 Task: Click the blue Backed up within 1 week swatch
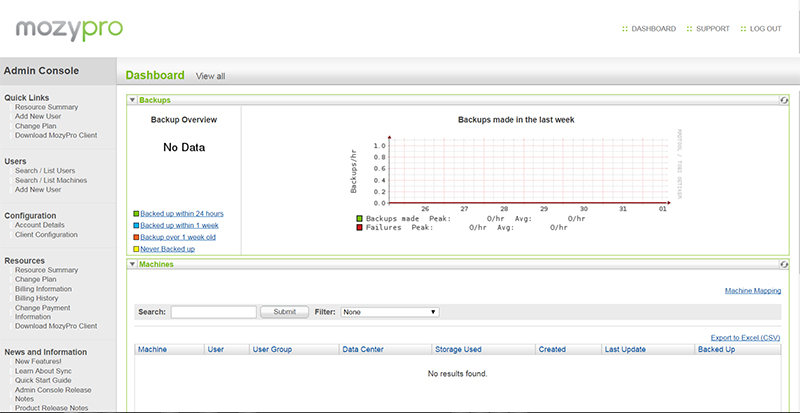click(x=136, y=226)
